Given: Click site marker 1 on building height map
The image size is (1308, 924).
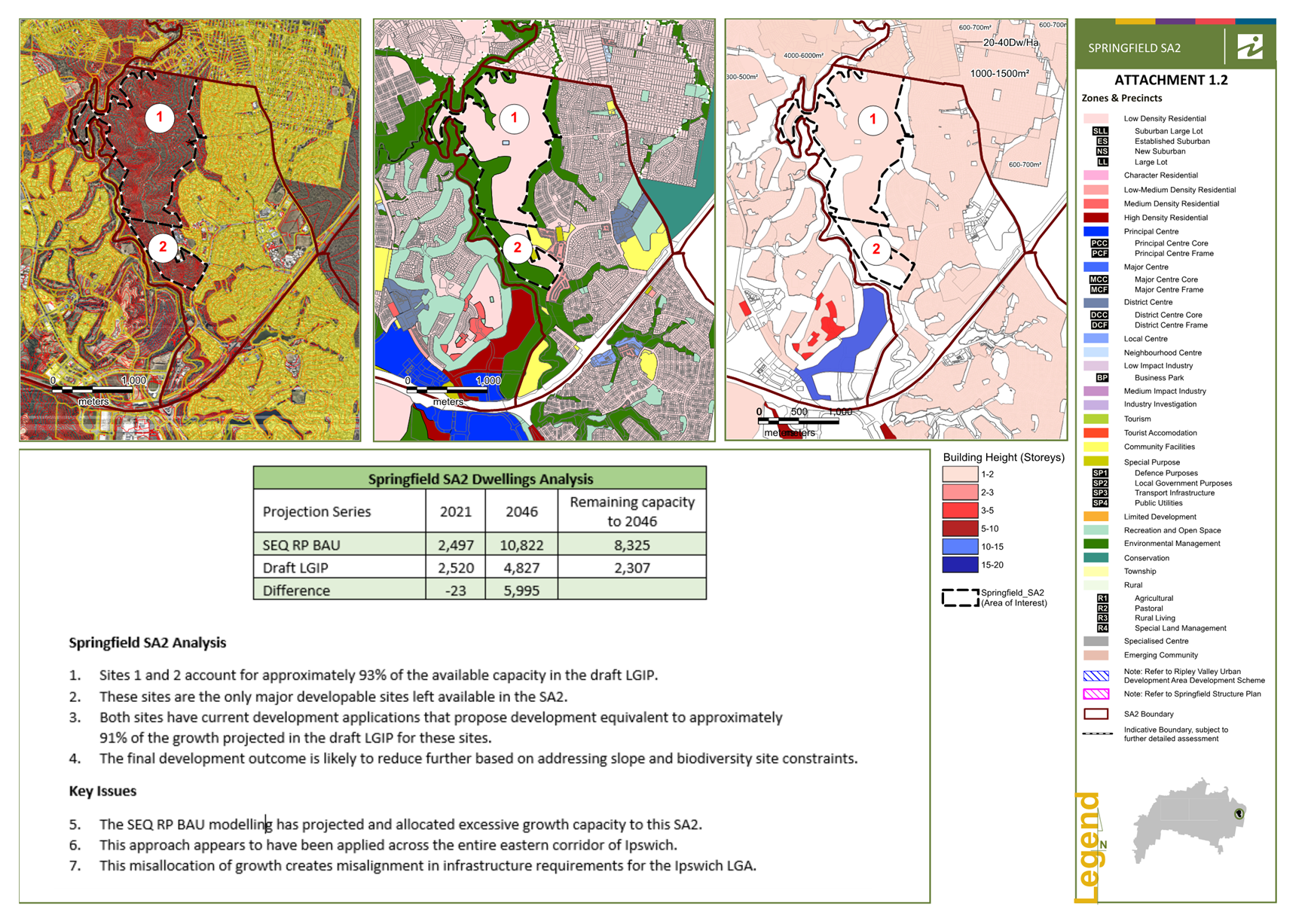Looking at the screenshot, I should pyautogui.click(x=873, y=119).
